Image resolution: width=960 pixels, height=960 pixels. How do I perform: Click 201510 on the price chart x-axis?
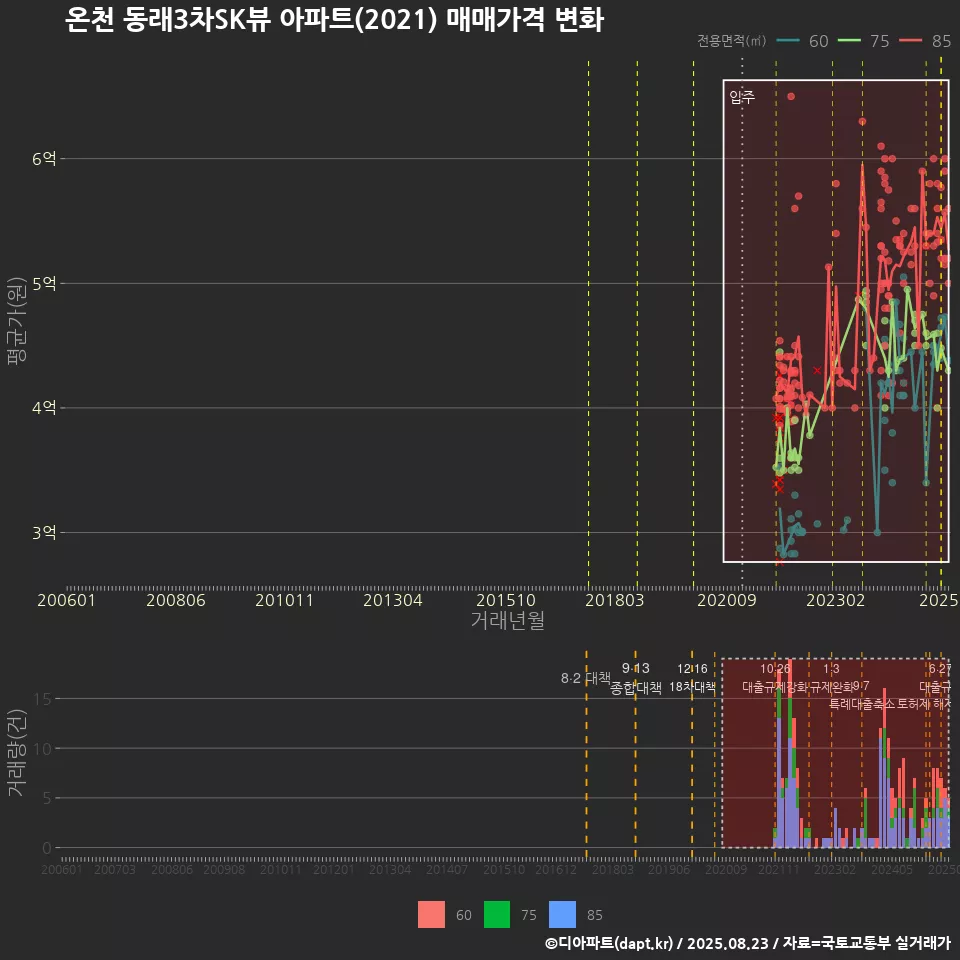[506, 600]
